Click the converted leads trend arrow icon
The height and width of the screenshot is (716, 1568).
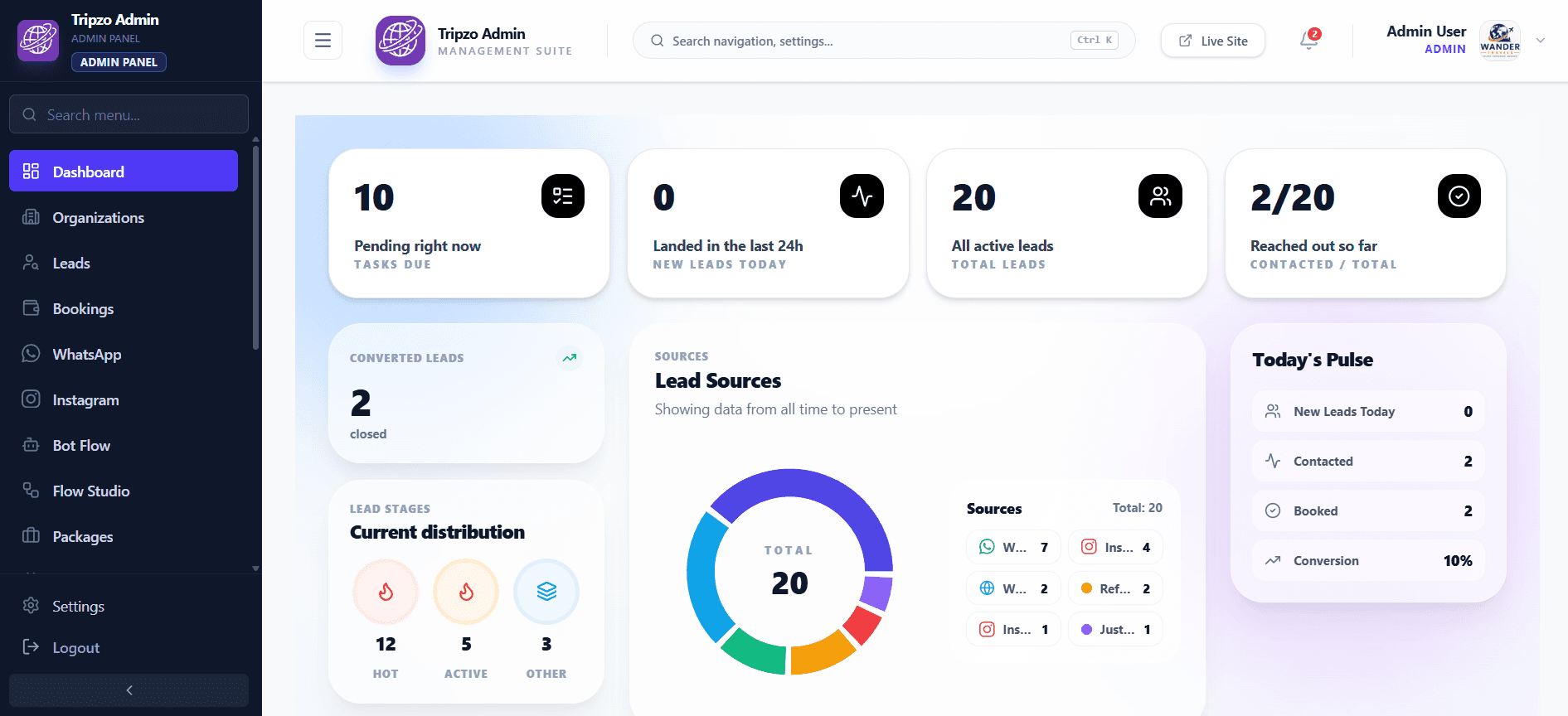tap(570, 358)
